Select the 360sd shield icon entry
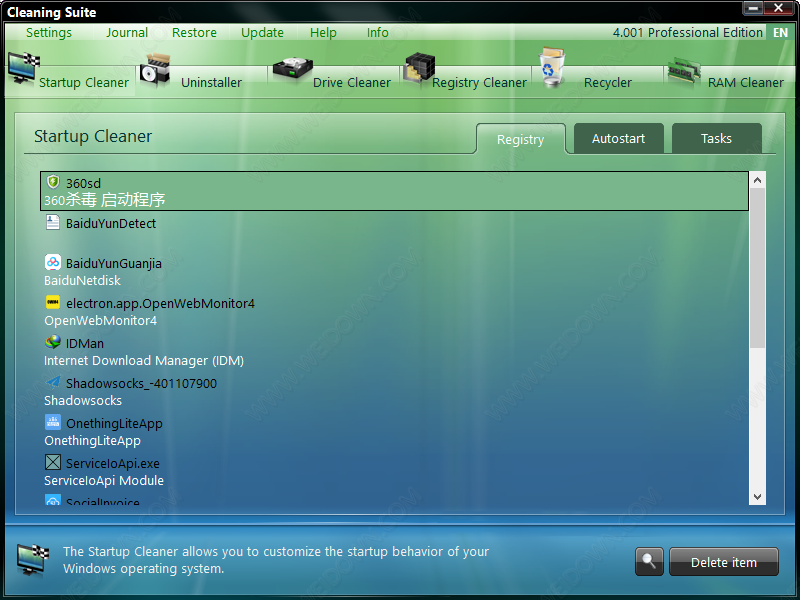 click(x=53, y=182)
